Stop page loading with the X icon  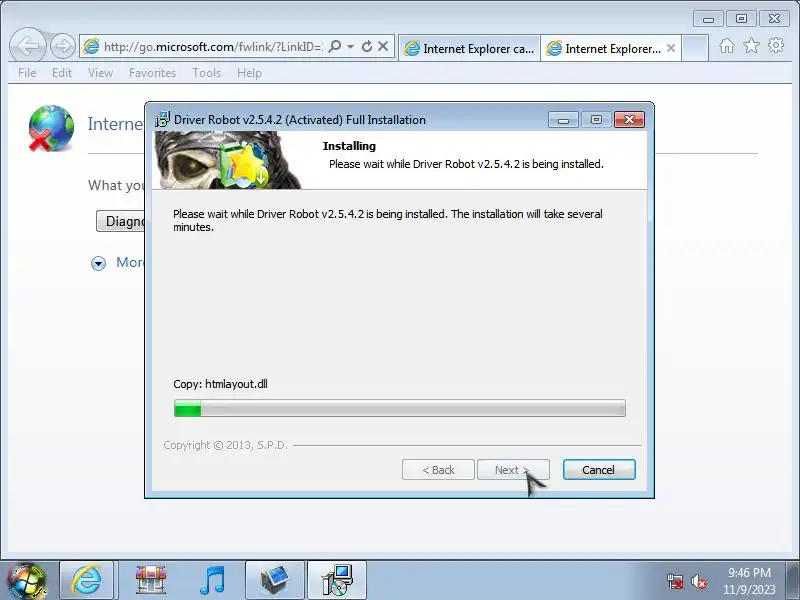(x=383, y=46)
